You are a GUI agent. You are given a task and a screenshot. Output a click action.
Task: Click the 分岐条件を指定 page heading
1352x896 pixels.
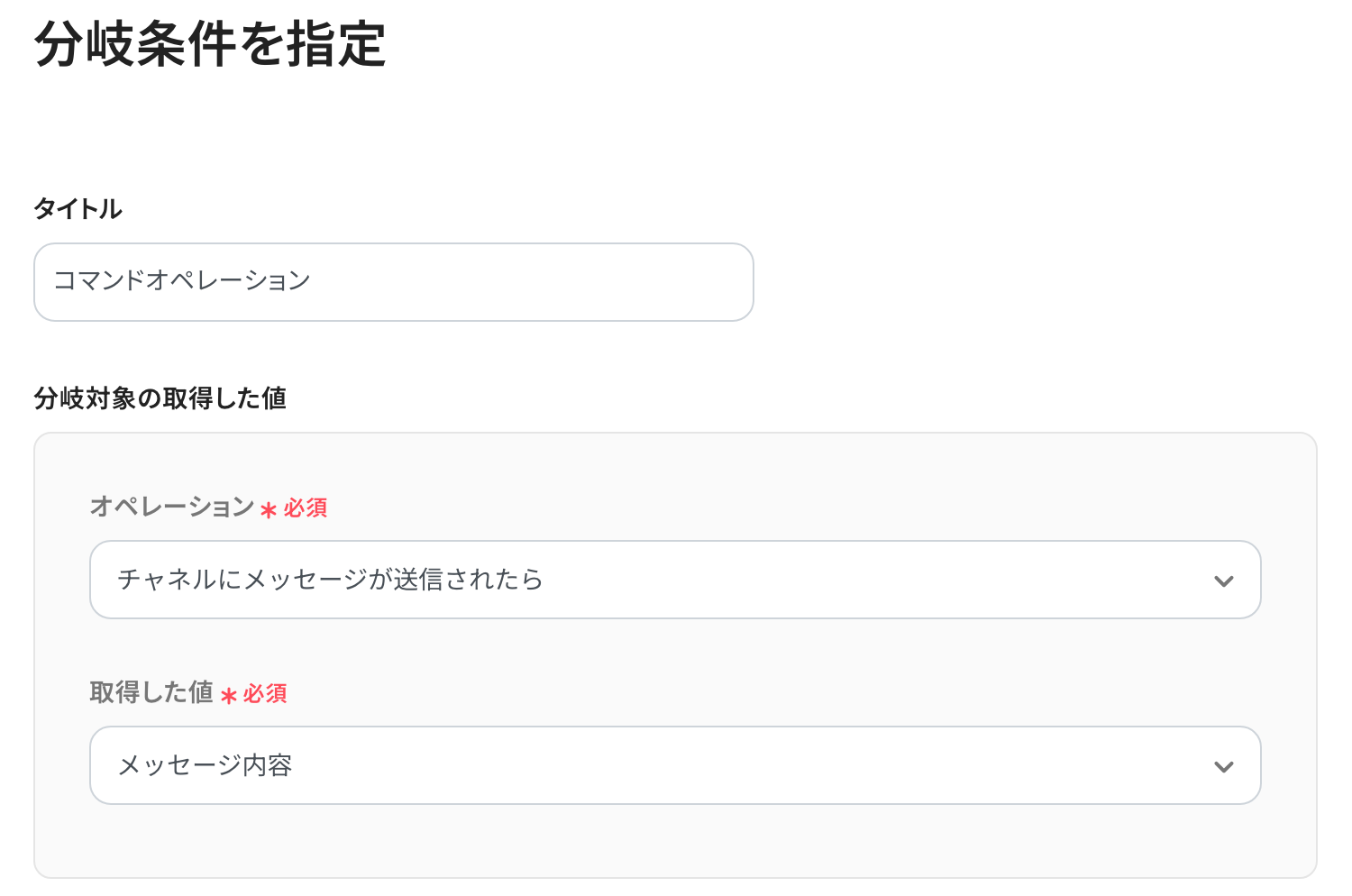coord(210,45)
